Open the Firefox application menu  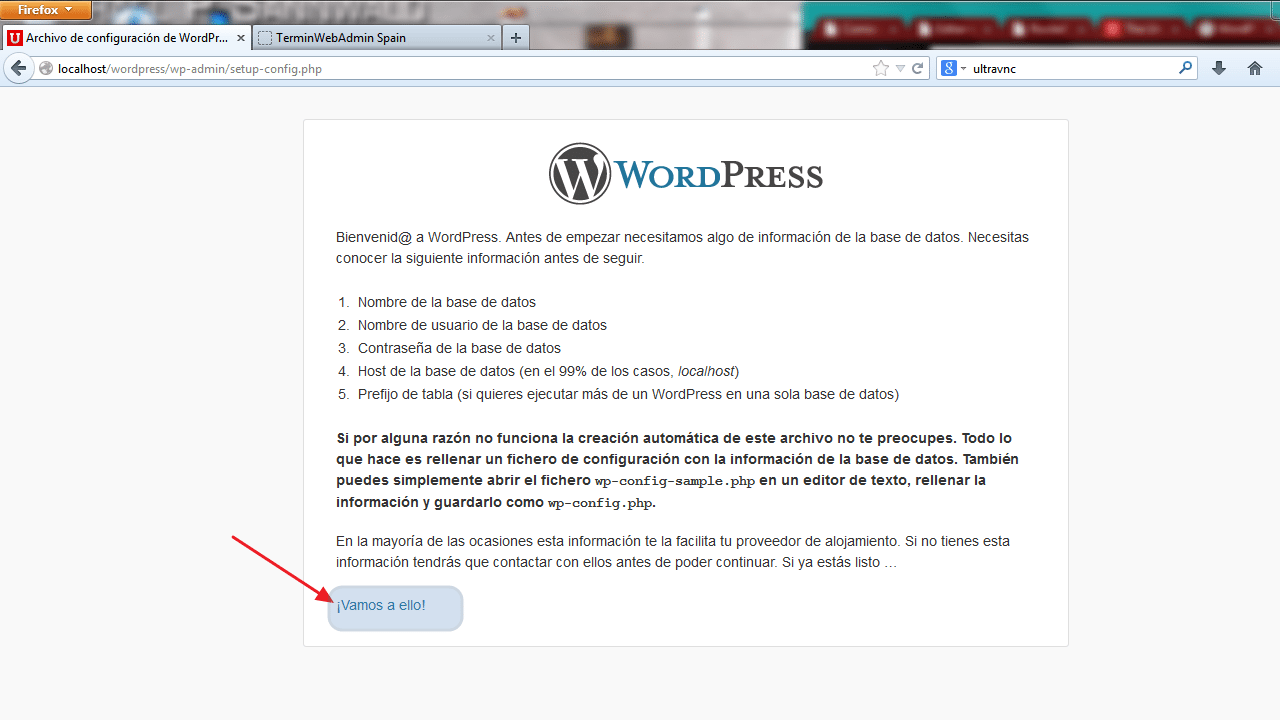click(x=46, y=10)
